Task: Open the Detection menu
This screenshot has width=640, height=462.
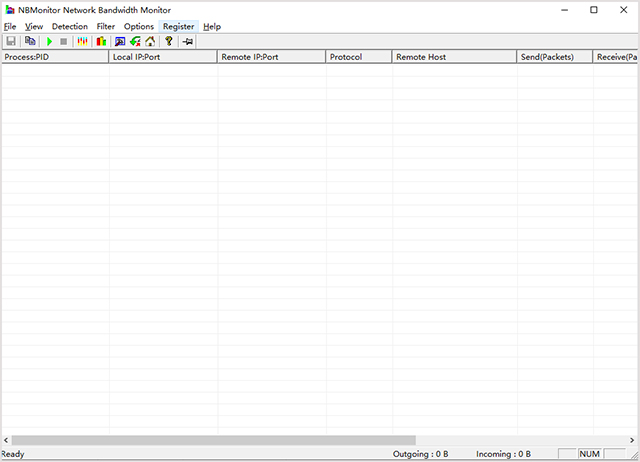Action: click(x=70, y=26)
